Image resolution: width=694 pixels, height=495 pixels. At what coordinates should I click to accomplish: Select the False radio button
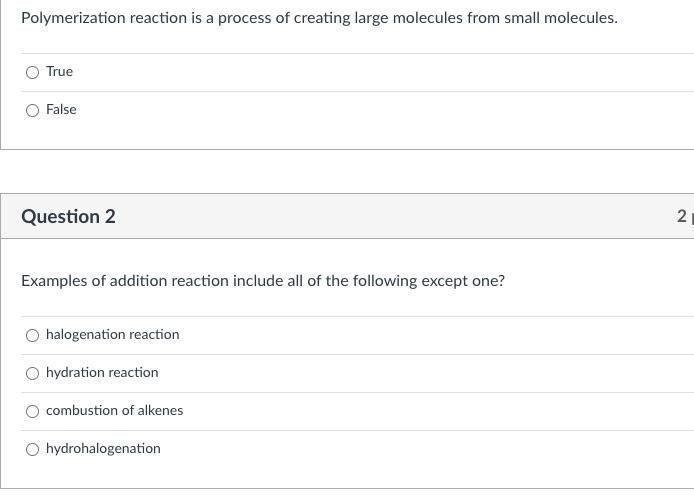coord(33,110)
